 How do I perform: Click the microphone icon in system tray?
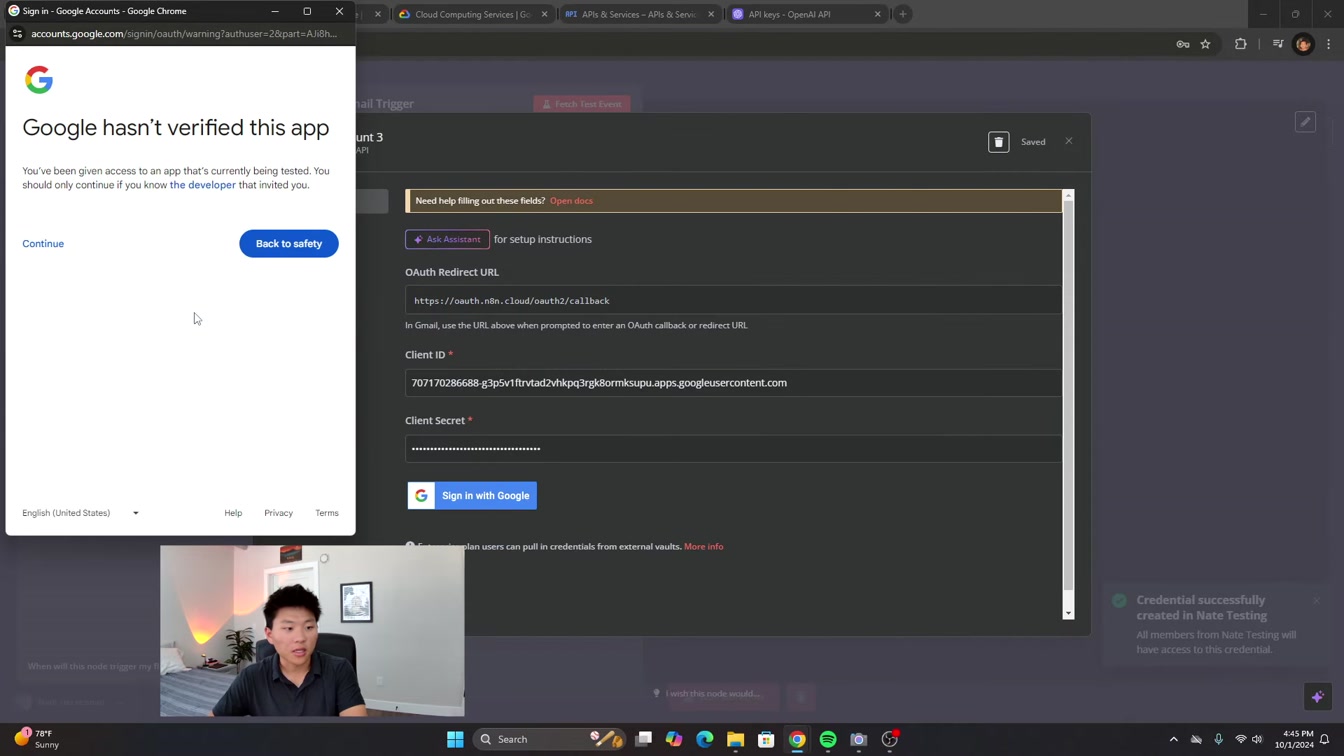(x=1218, y=740)
